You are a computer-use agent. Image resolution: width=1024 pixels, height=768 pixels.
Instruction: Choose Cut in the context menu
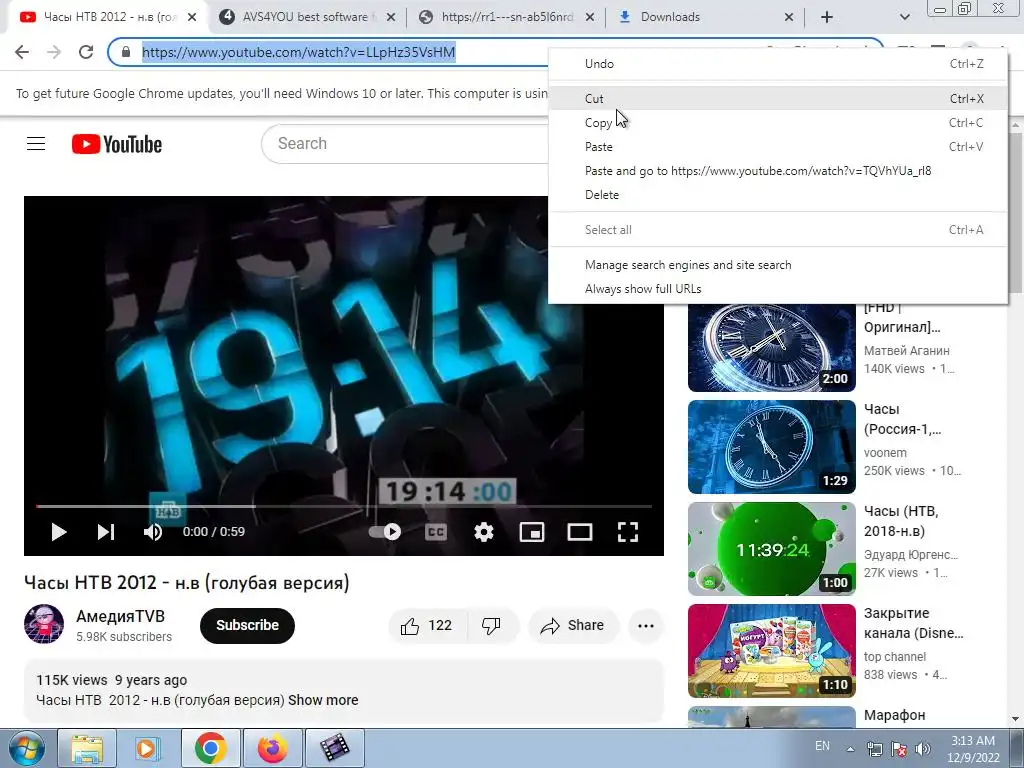tap(778, 99)
